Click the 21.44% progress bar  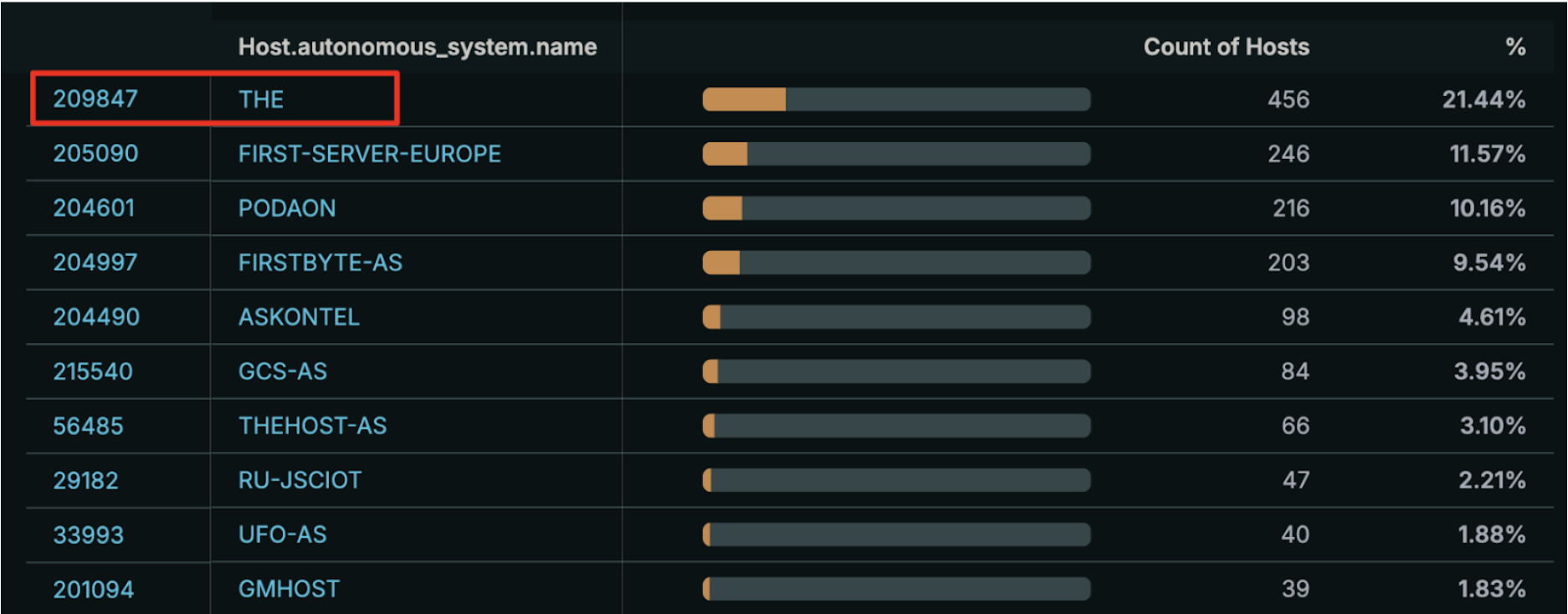point(896,100)
